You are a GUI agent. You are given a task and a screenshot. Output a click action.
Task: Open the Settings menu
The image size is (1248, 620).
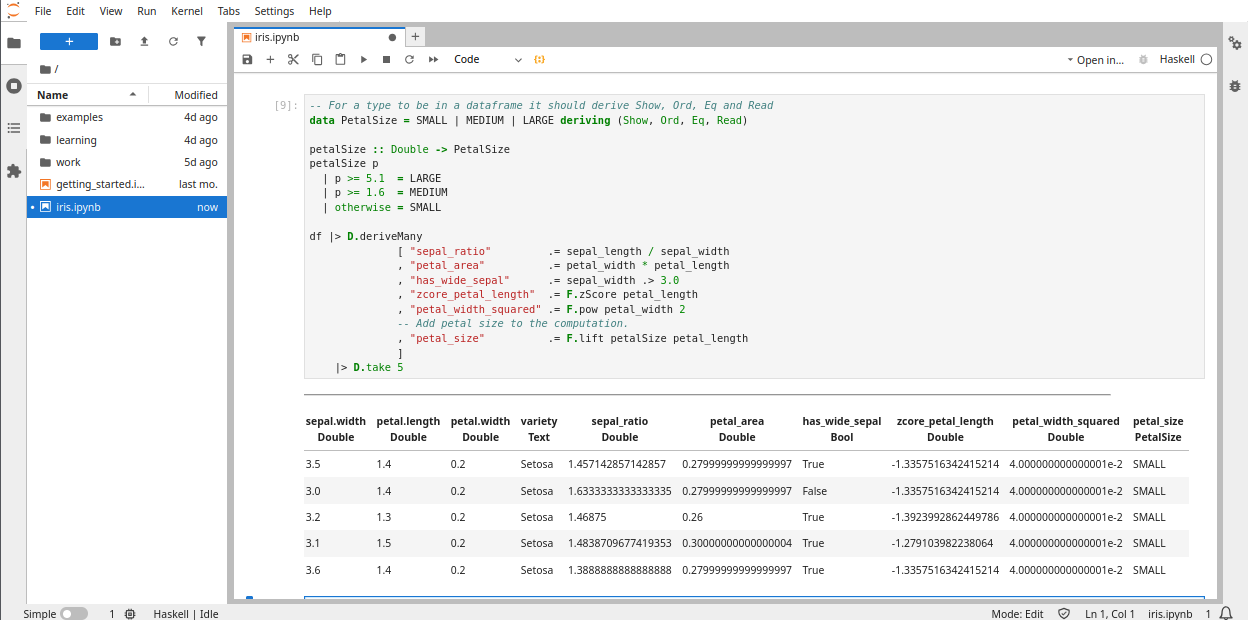(274, 11)
